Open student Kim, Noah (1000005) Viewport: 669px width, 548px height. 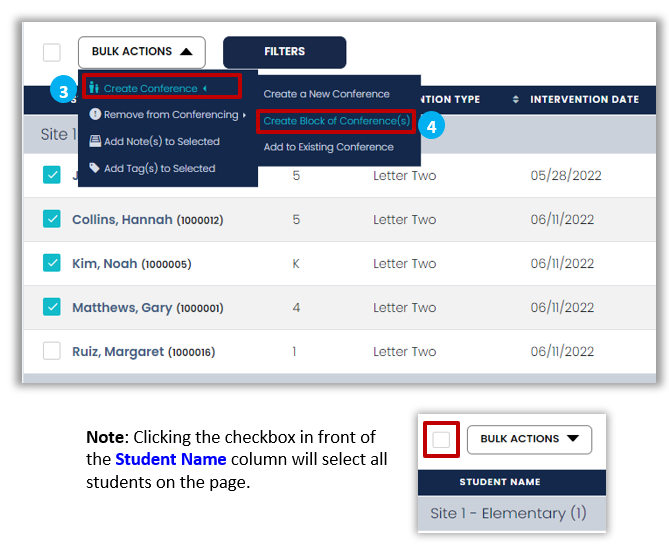tap(131, 264)
